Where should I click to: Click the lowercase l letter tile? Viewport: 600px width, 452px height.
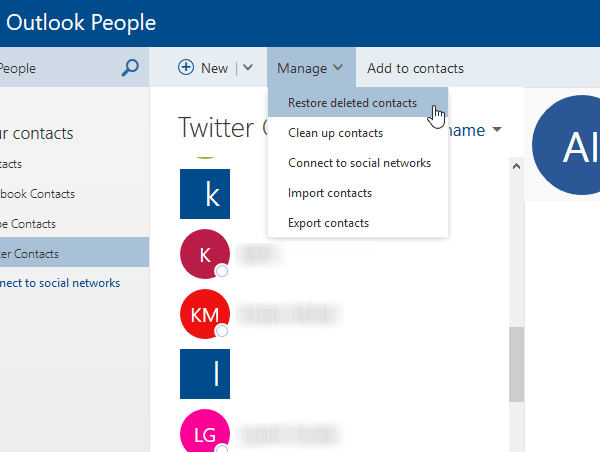205,374
